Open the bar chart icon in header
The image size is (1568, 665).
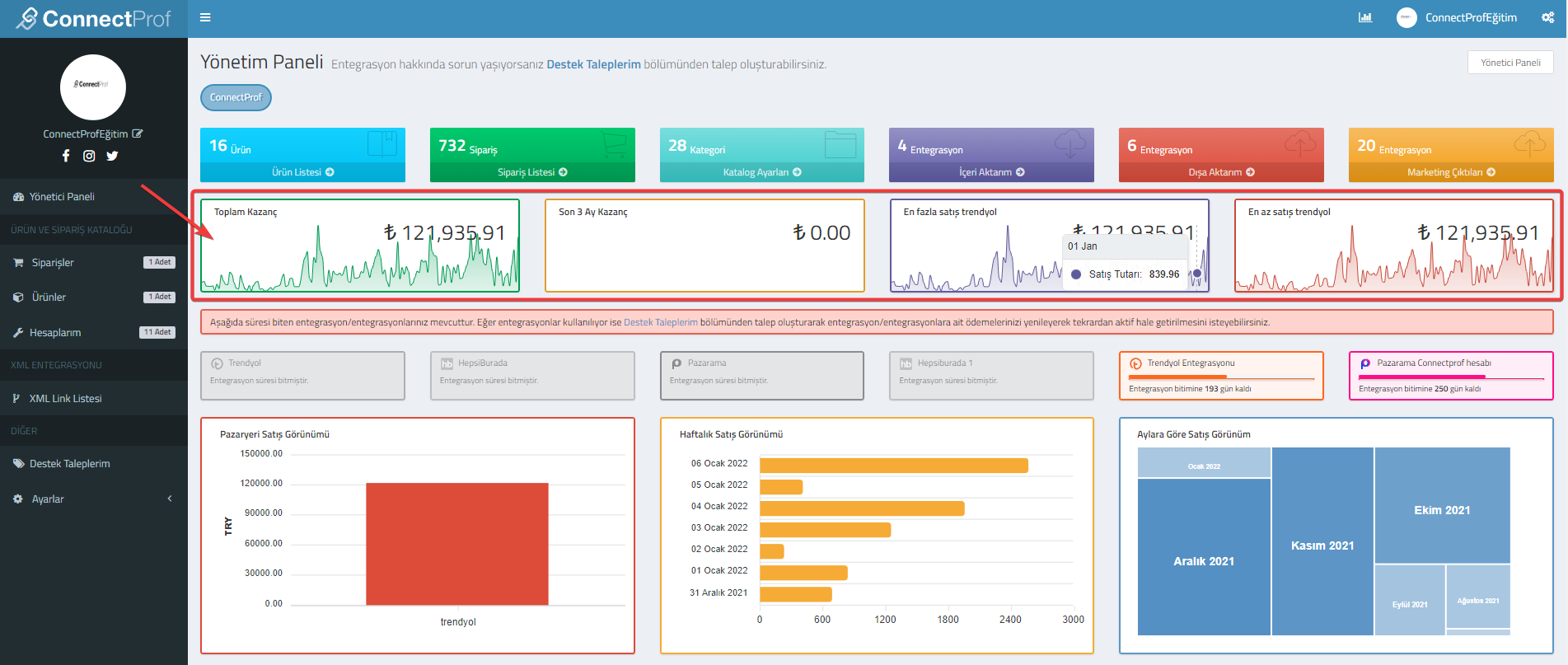pos(1365,17)
